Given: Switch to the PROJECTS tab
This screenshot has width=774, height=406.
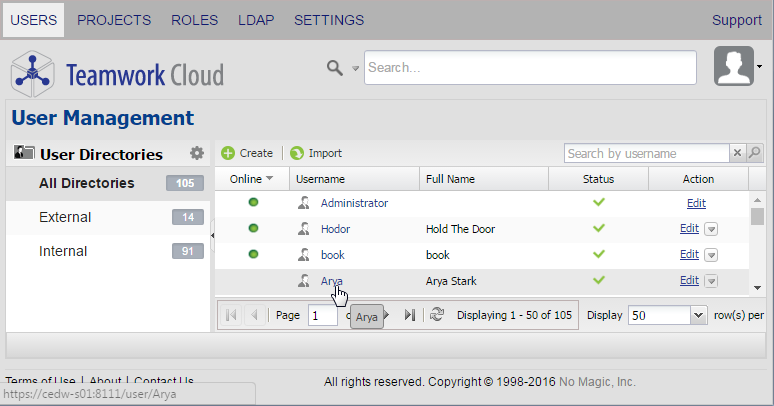Looking at the screenshot, I should [x=114, y=20].
